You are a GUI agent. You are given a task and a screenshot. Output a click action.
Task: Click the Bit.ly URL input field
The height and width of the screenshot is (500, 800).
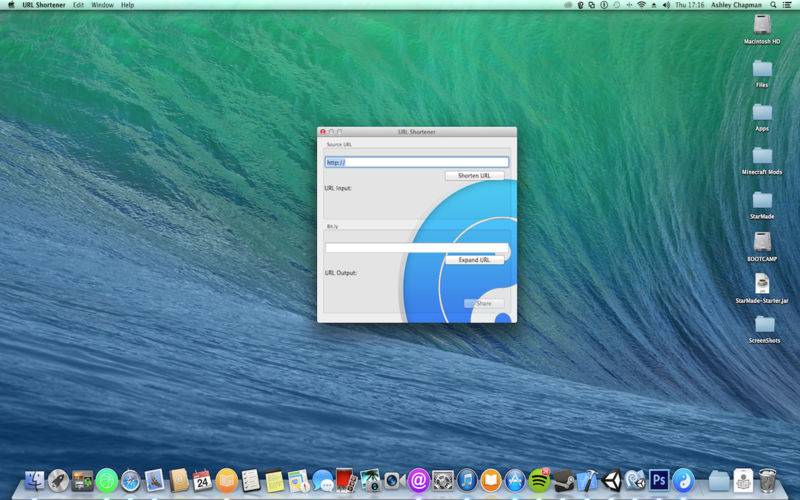(x=417, y=247)
